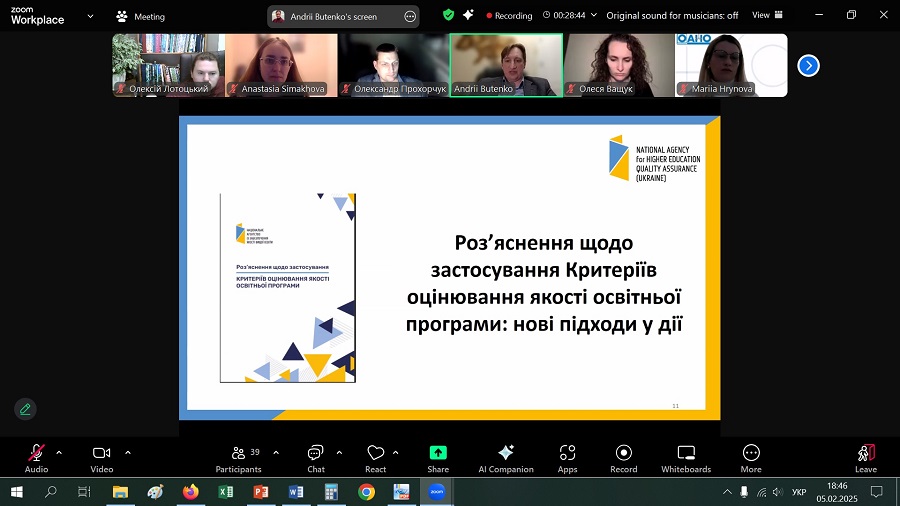900x506 pixels.
Task: Toggle meeting Record button
Action: (x=624, y=456)
